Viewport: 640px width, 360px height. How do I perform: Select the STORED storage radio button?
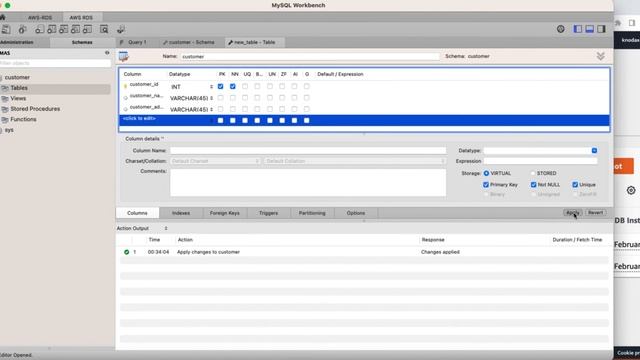point(533,173)
